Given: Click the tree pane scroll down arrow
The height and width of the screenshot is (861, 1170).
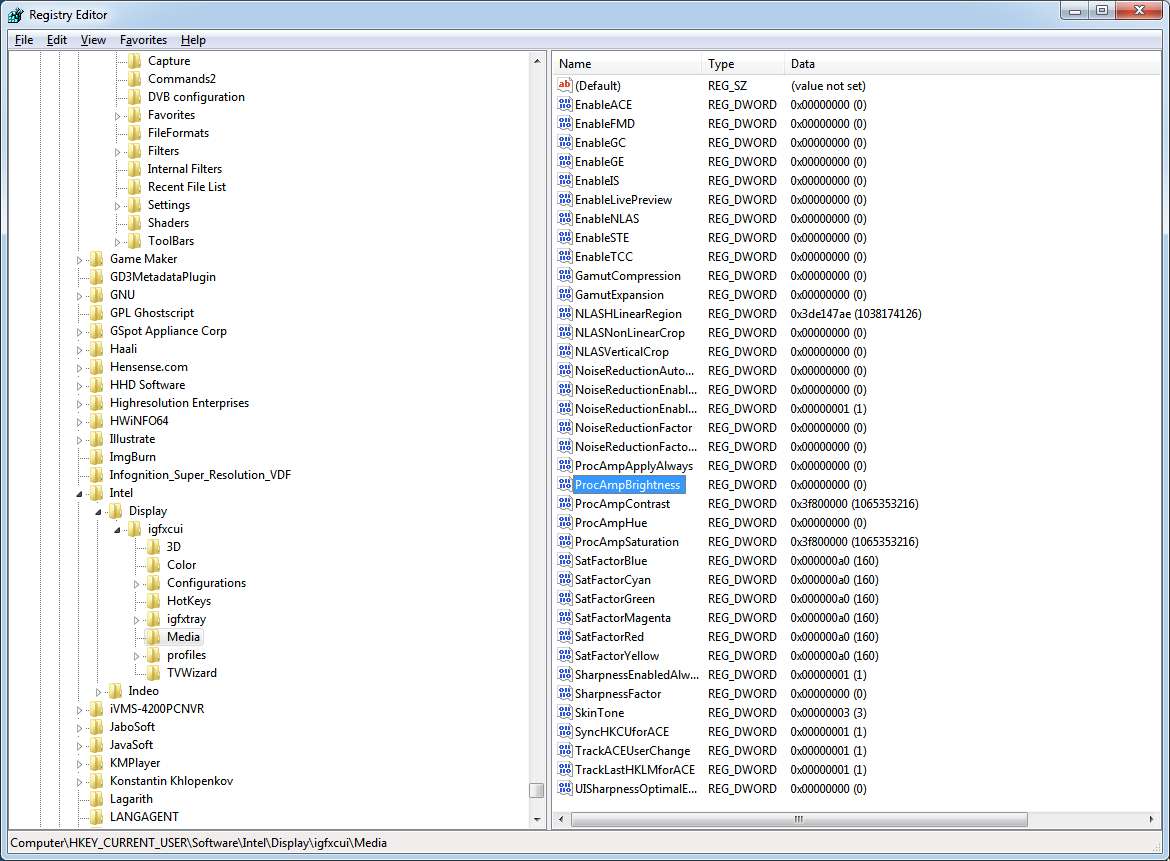Looking at the screenshot, I should click(536, 819).
